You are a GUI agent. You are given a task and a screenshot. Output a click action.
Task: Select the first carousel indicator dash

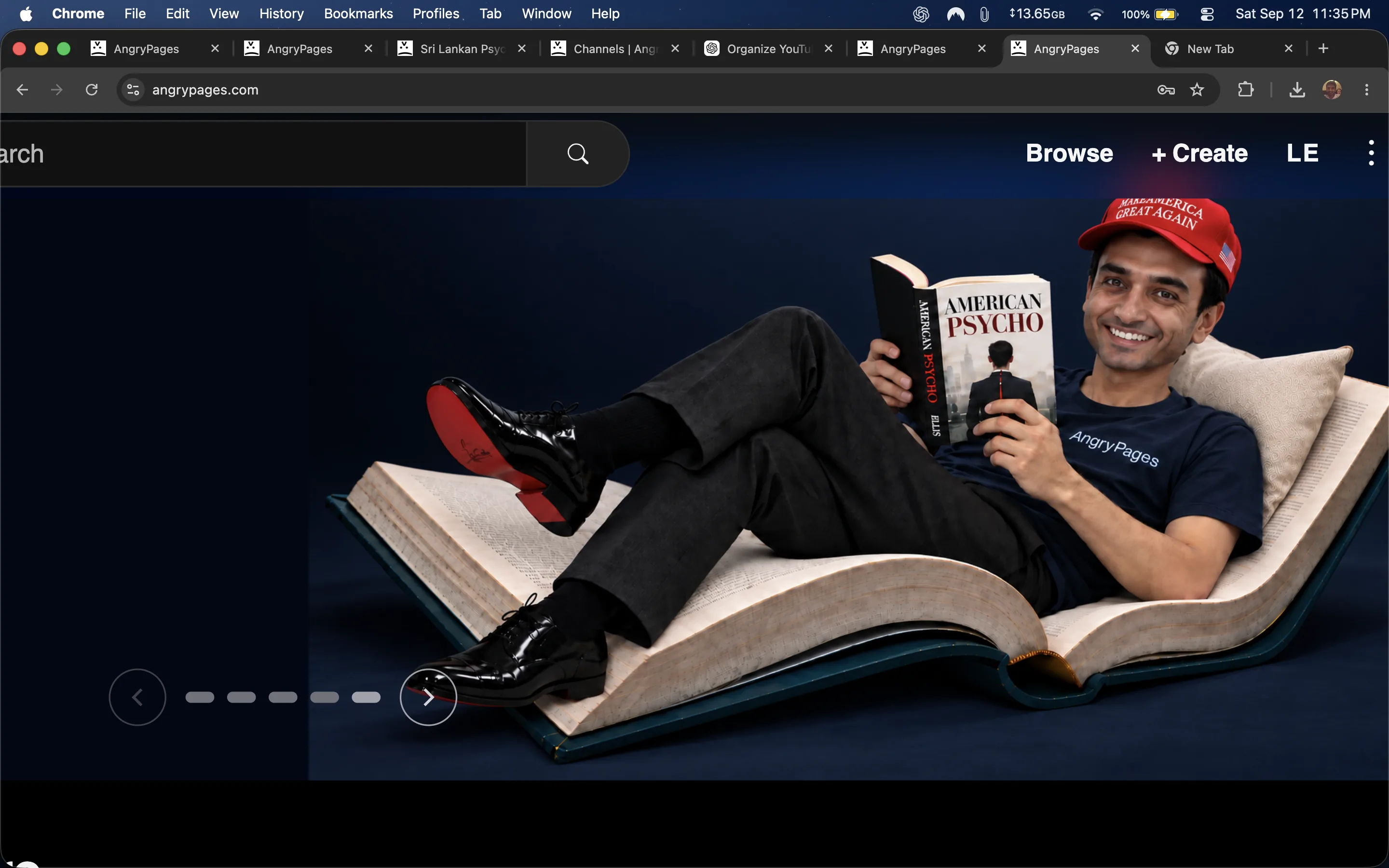click(200, 697)
